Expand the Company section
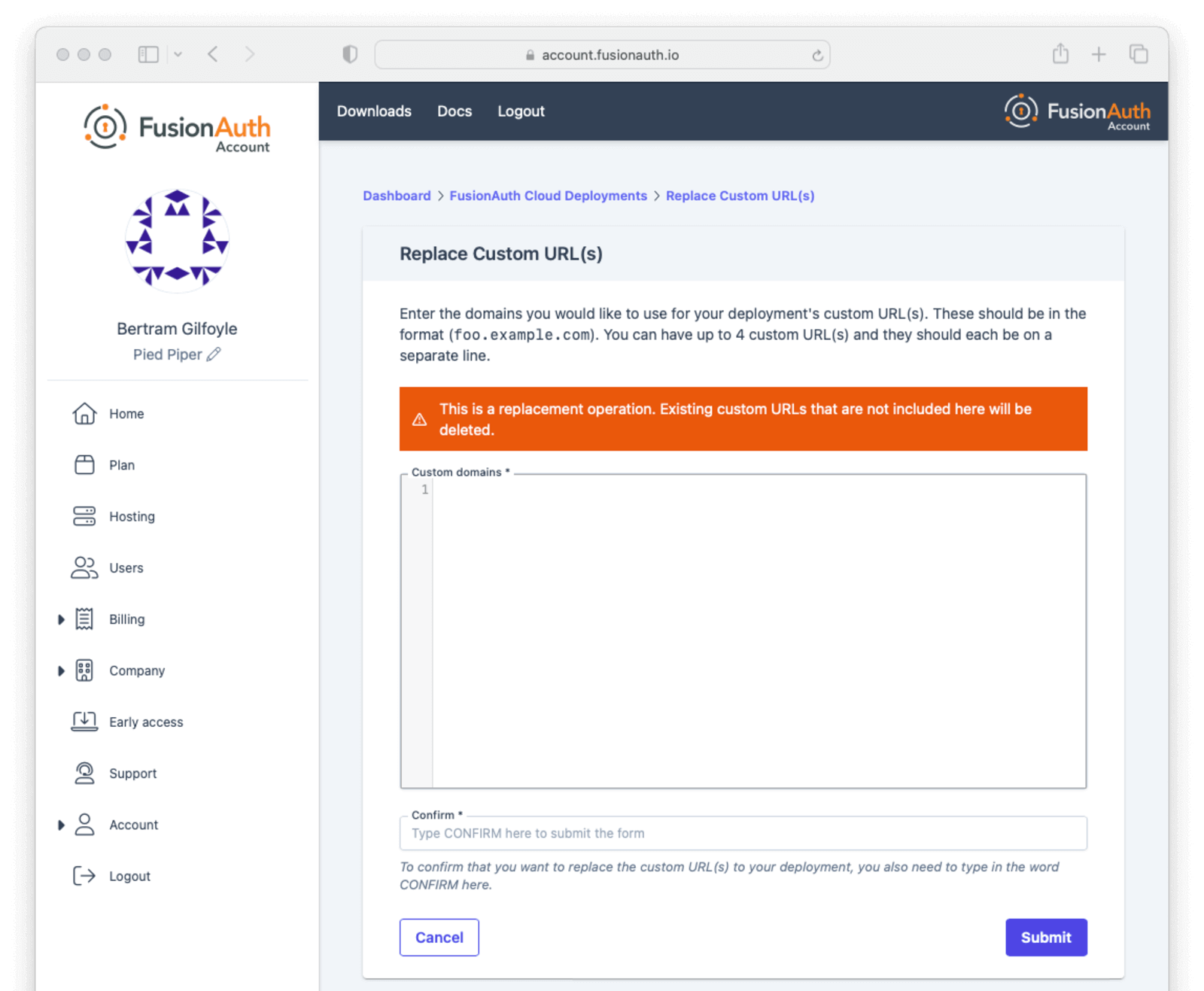This screenshot has height=991, width=1204. pos(62,670)
